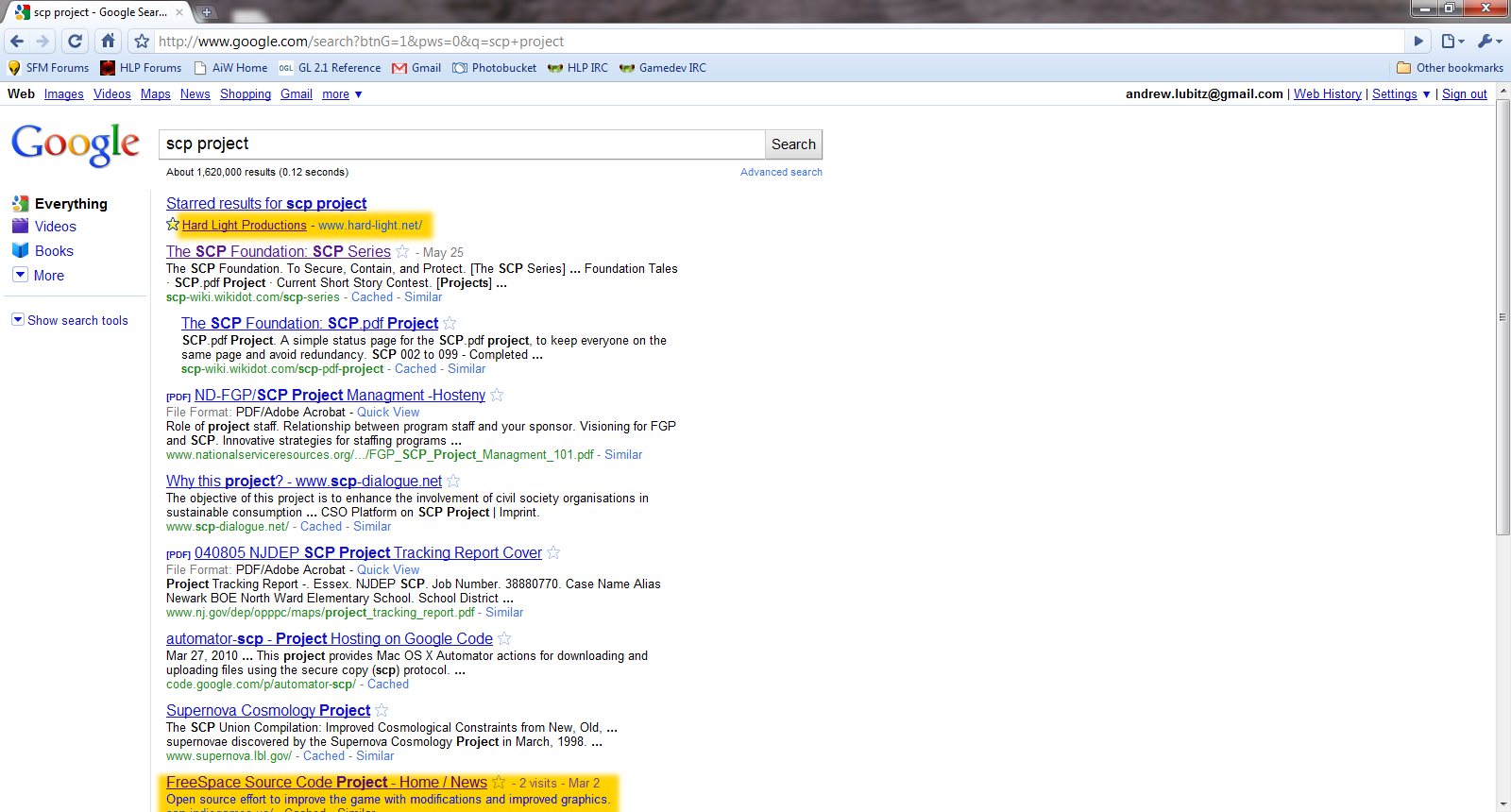Click the vertical scrollbar thumb
The height and width of the screenshot is (812, 1511).
1503,317
